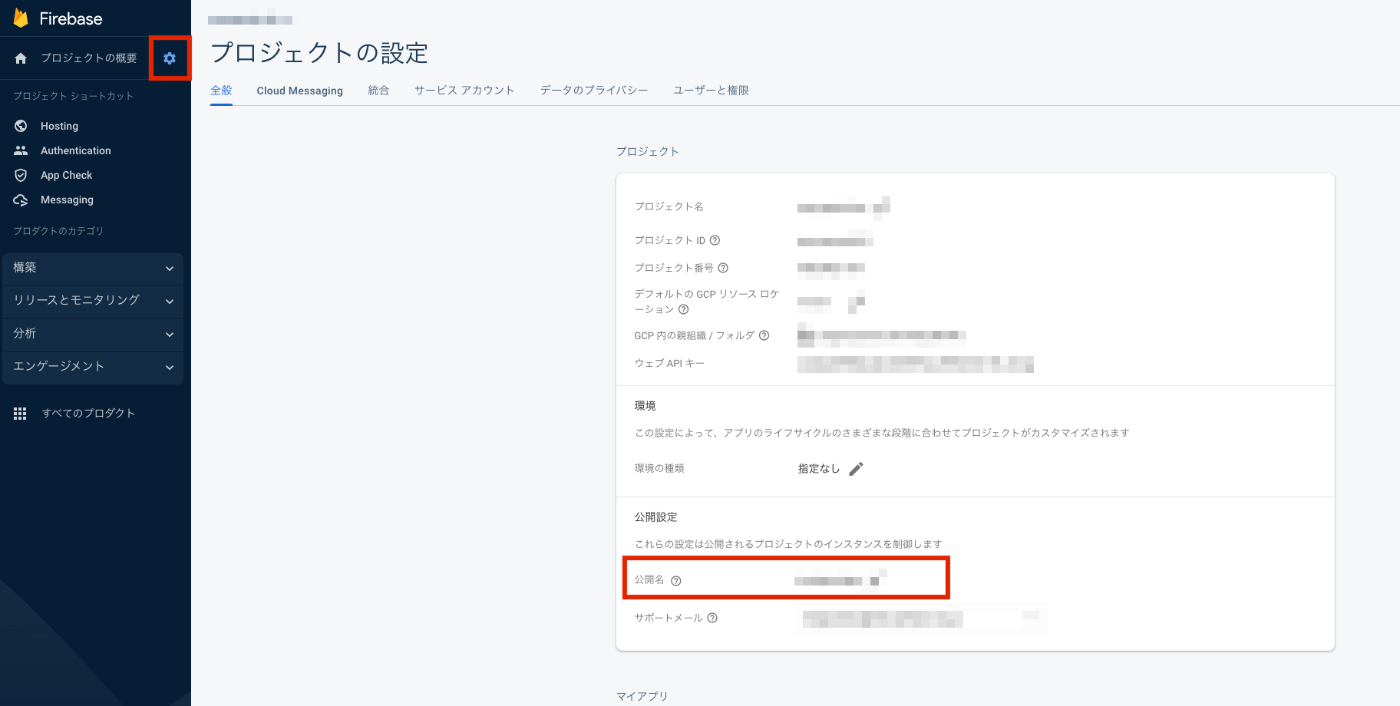Expand the リリースとモニタリング category
This screenshot has width=1400, height=706.
point(93,300)
